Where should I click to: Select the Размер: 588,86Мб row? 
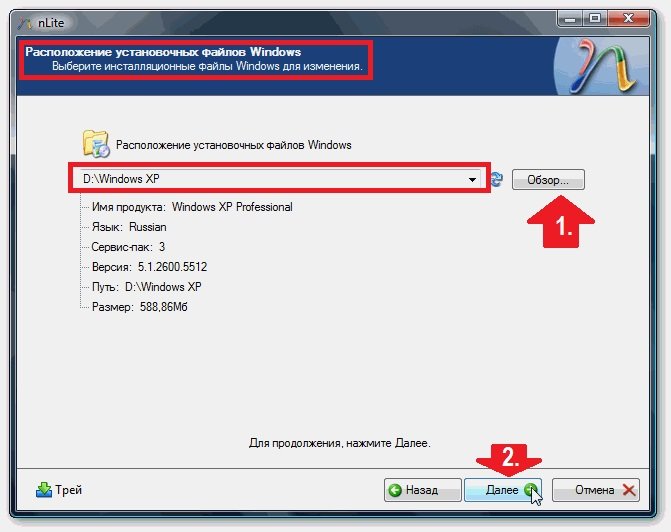point(140,307)
